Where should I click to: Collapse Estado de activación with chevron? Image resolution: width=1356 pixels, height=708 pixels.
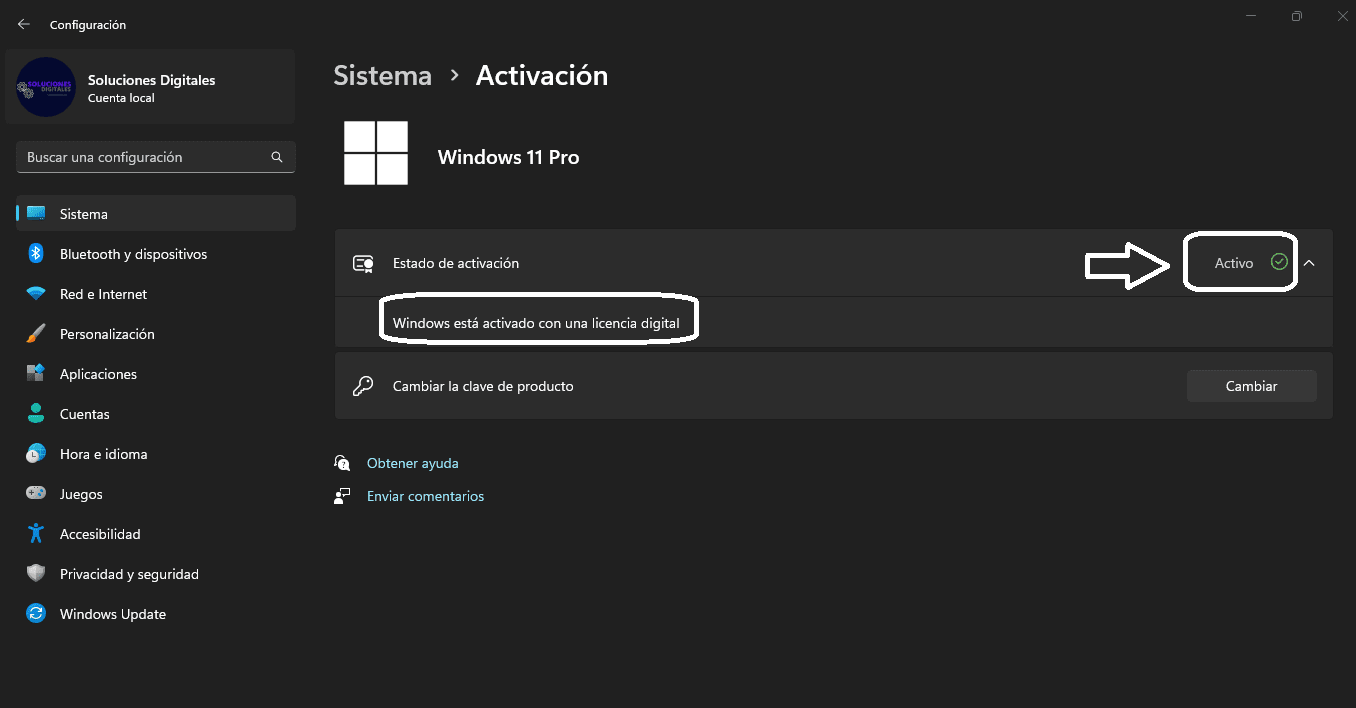pos(1309,263)
